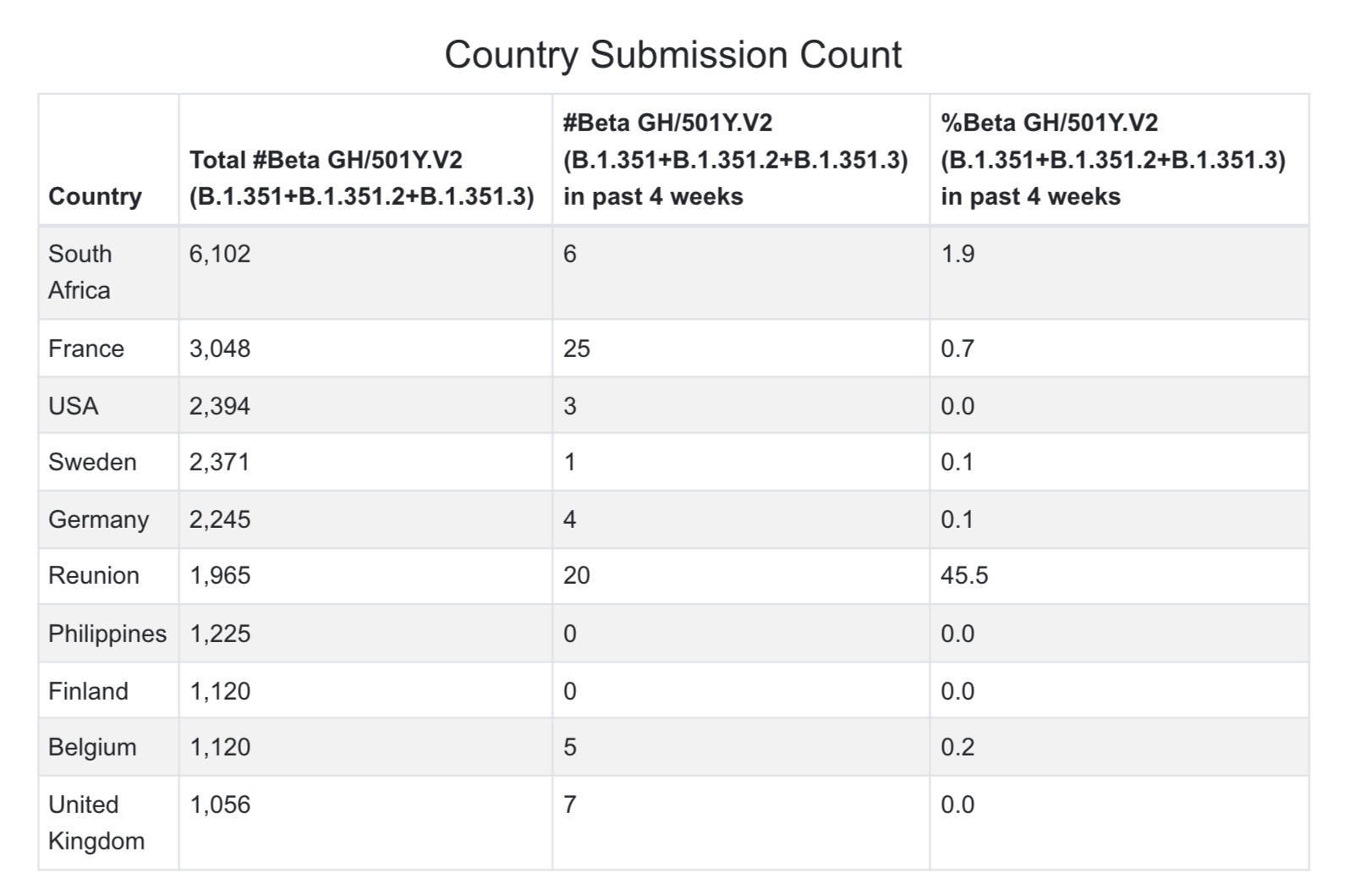Select the Philippines country cell
The image size is (1372, 890).
tap(107, 634)
